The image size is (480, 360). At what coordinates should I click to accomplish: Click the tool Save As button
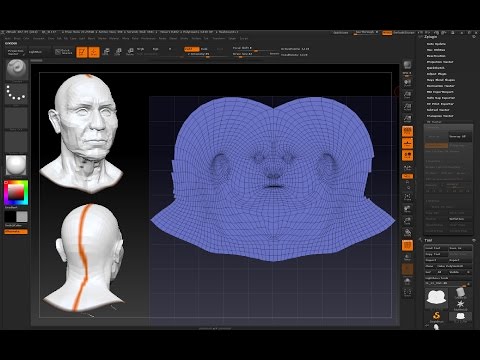[x=460, y=248]
